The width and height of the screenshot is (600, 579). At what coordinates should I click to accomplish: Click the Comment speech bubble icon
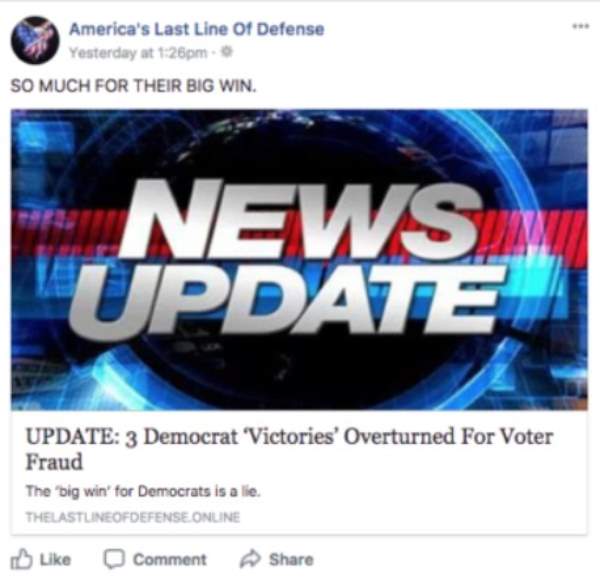pos(114,559)
